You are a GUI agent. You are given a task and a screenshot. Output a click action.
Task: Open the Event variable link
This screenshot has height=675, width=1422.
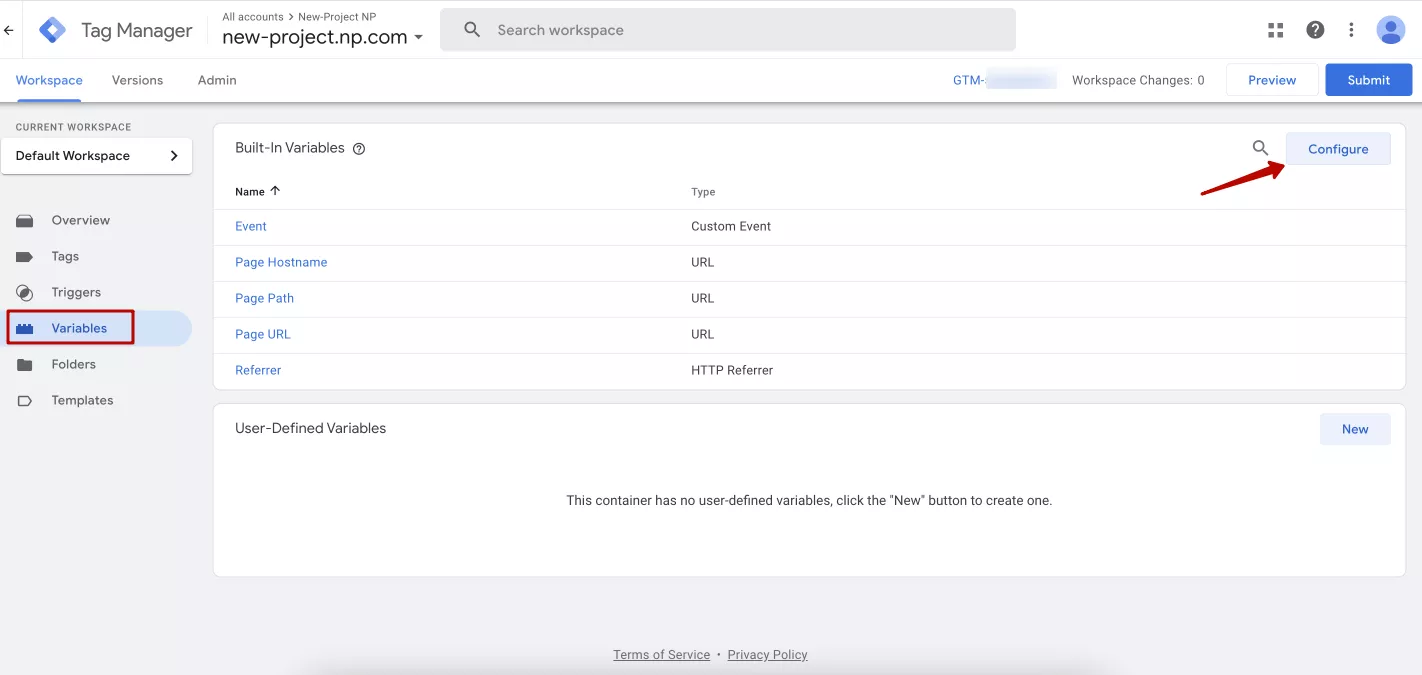[x=251, y=226]
